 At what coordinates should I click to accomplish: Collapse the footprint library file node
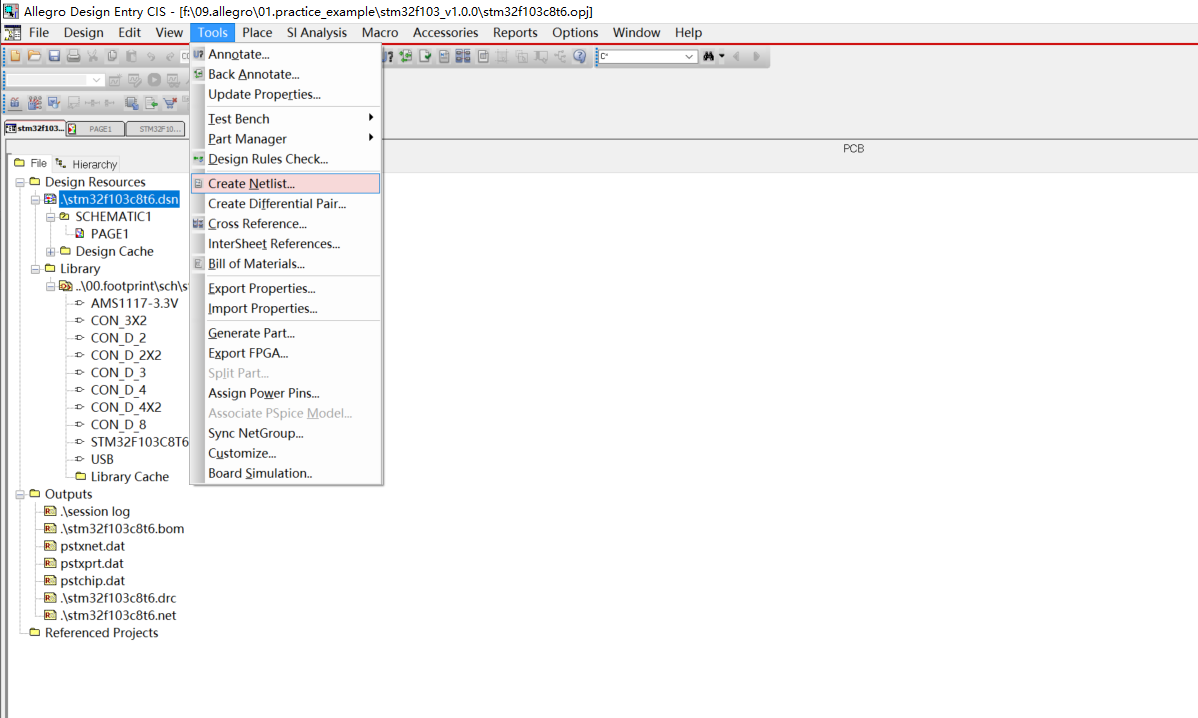(50, 286)
